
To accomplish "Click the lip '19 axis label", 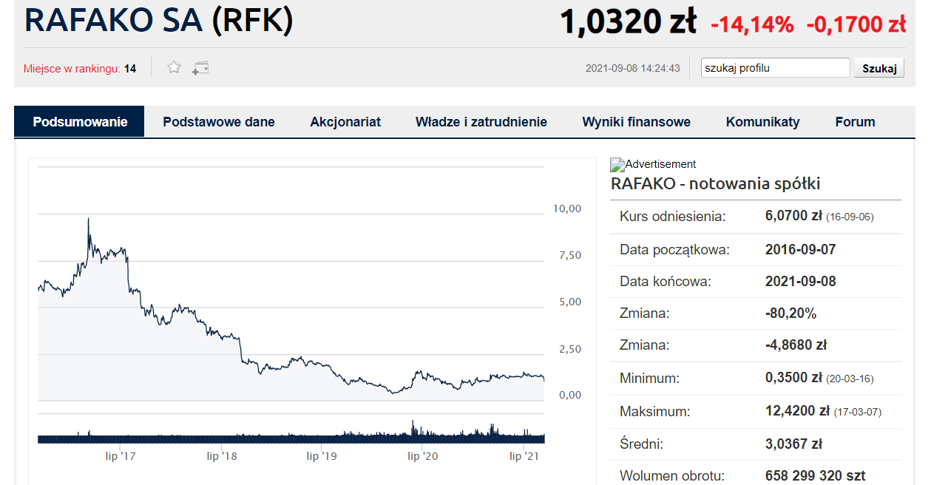I will [x=322, y=456].
